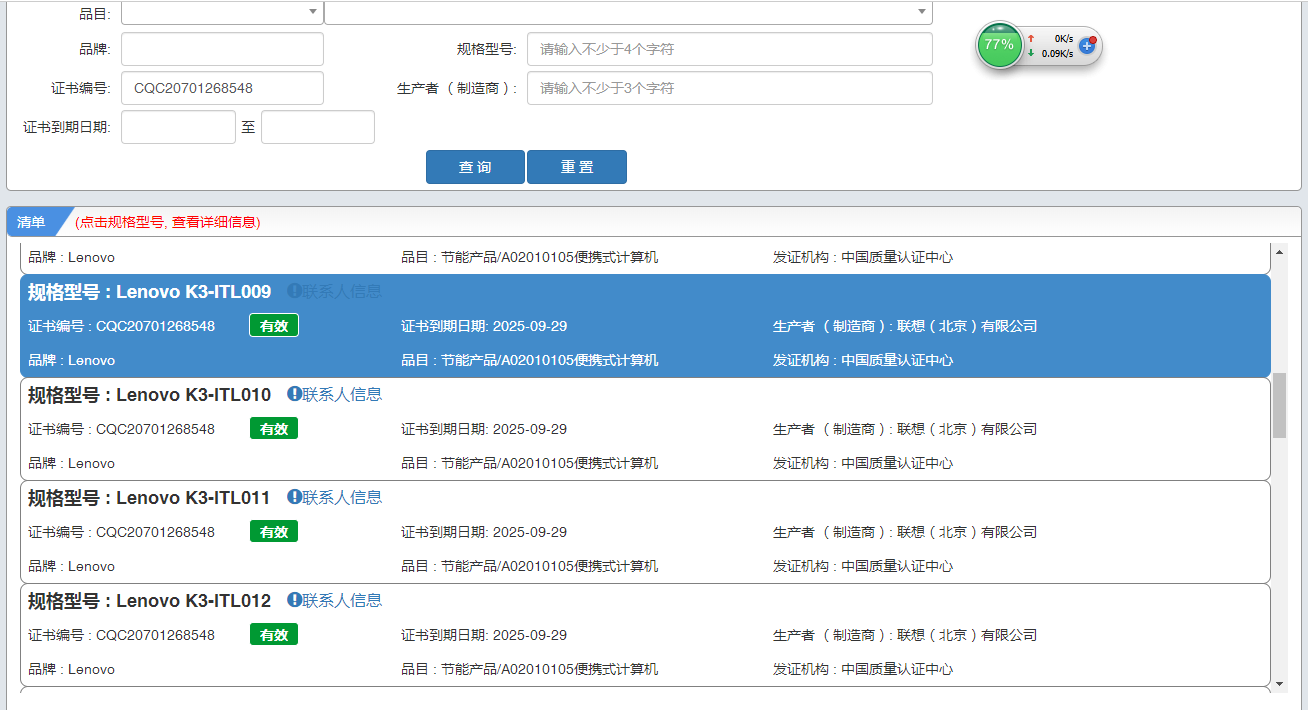Click the red hint text 点击规格型号, 查看详细信息
Image resolution: width=1308 pixels, height=710 pixels.
coord(168,222)
